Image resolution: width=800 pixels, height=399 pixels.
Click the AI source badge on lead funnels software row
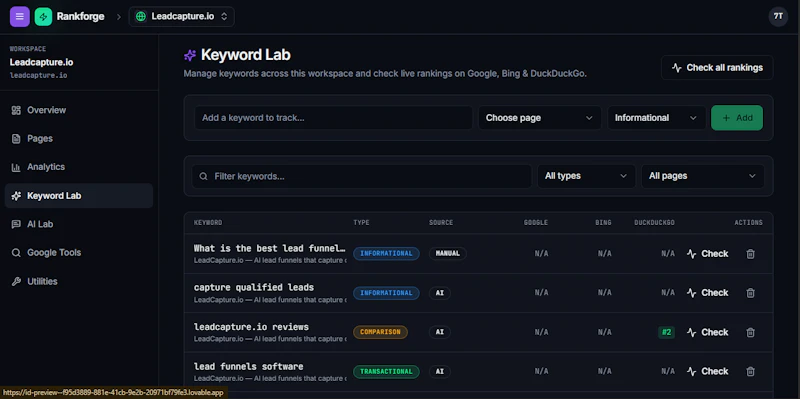tap(440, 371)
